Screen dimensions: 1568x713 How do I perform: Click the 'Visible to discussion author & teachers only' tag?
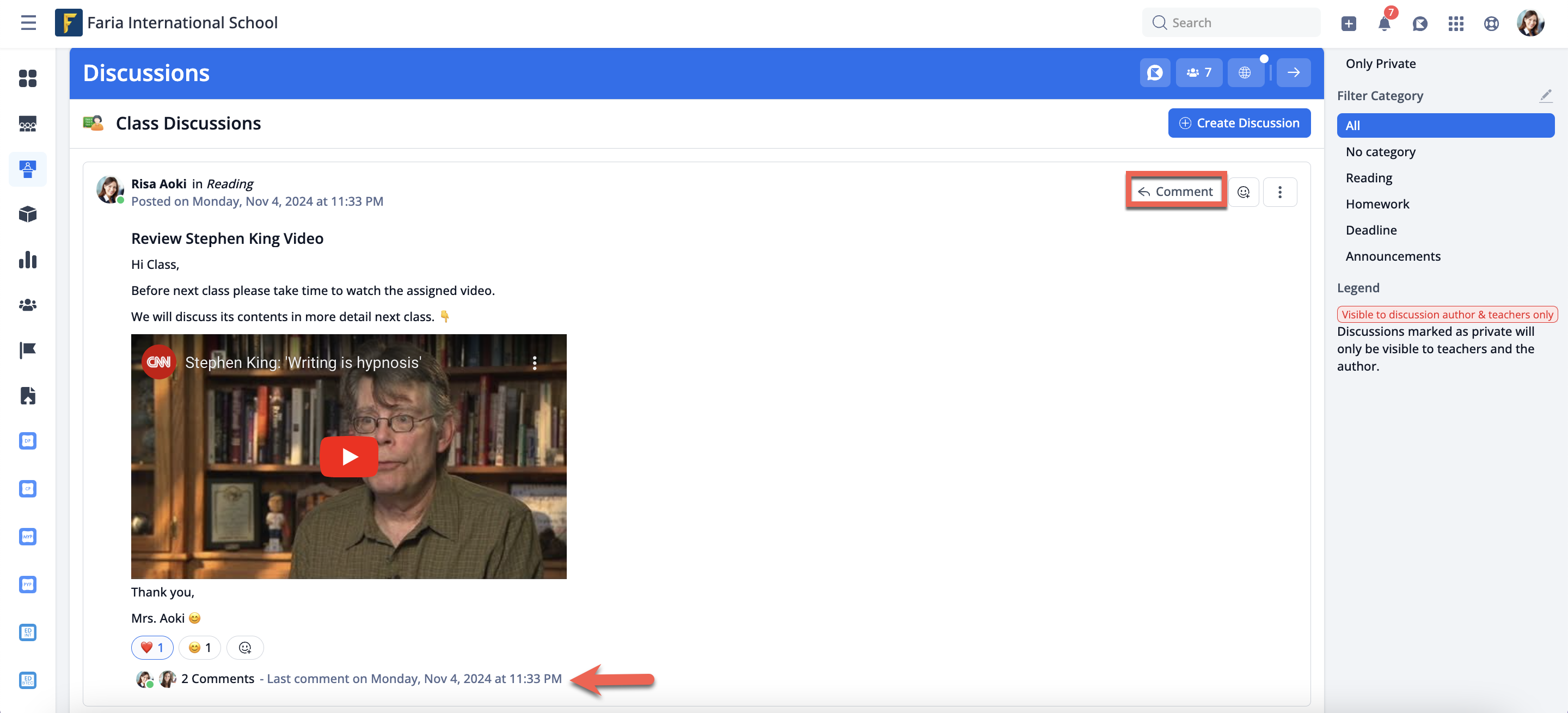click(1447, 315)
